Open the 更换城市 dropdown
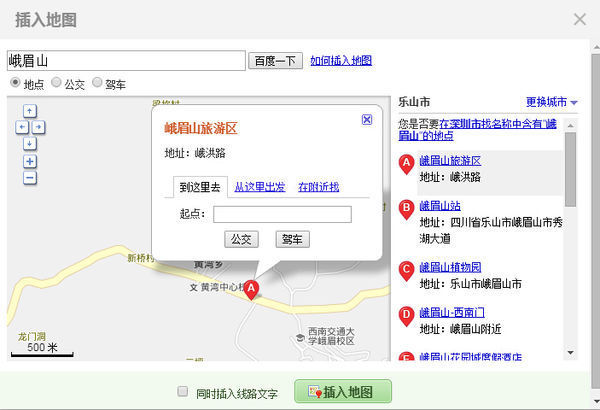The height and width of the screenshot is (410, 600). click(552, 102)
